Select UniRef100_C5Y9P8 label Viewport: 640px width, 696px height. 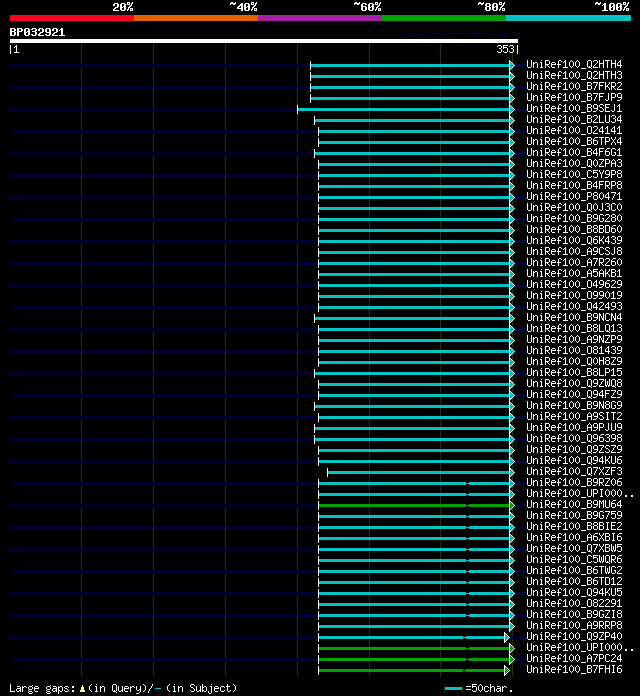574,174
